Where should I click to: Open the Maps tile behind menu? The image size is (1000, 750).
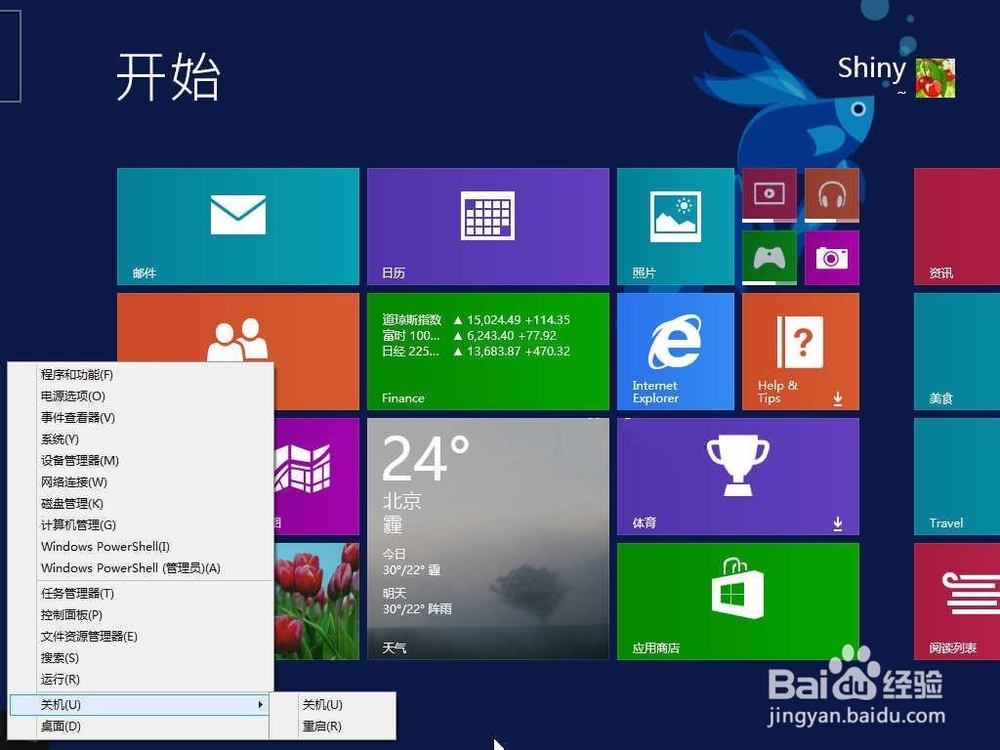tap(316, 476)
